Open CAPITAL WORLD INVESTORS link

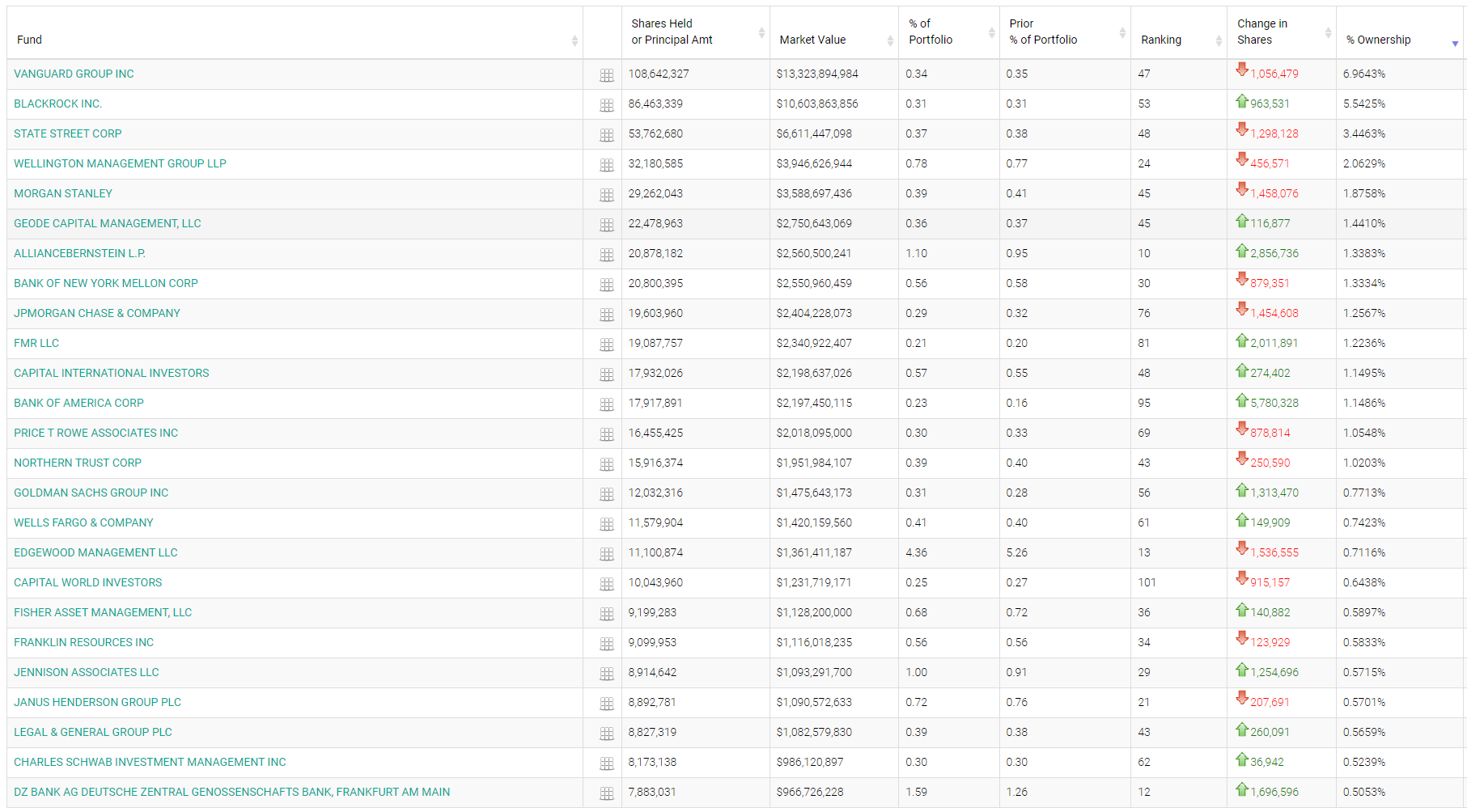point(87,582)
